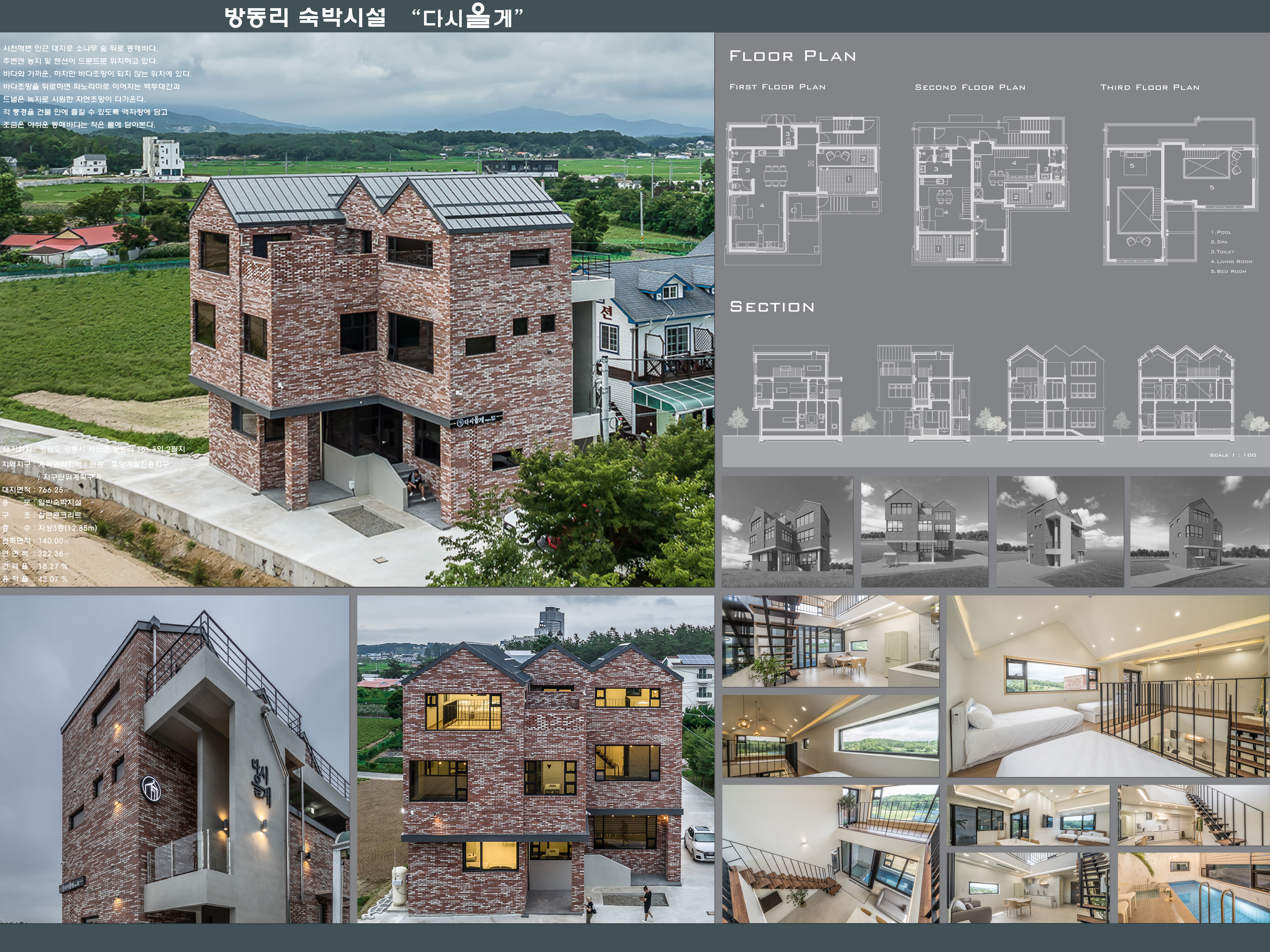Click the floors line "지상3층(12.85m)"
The height and width of the screenshot is (952, 1270).
tap(68, 528)
